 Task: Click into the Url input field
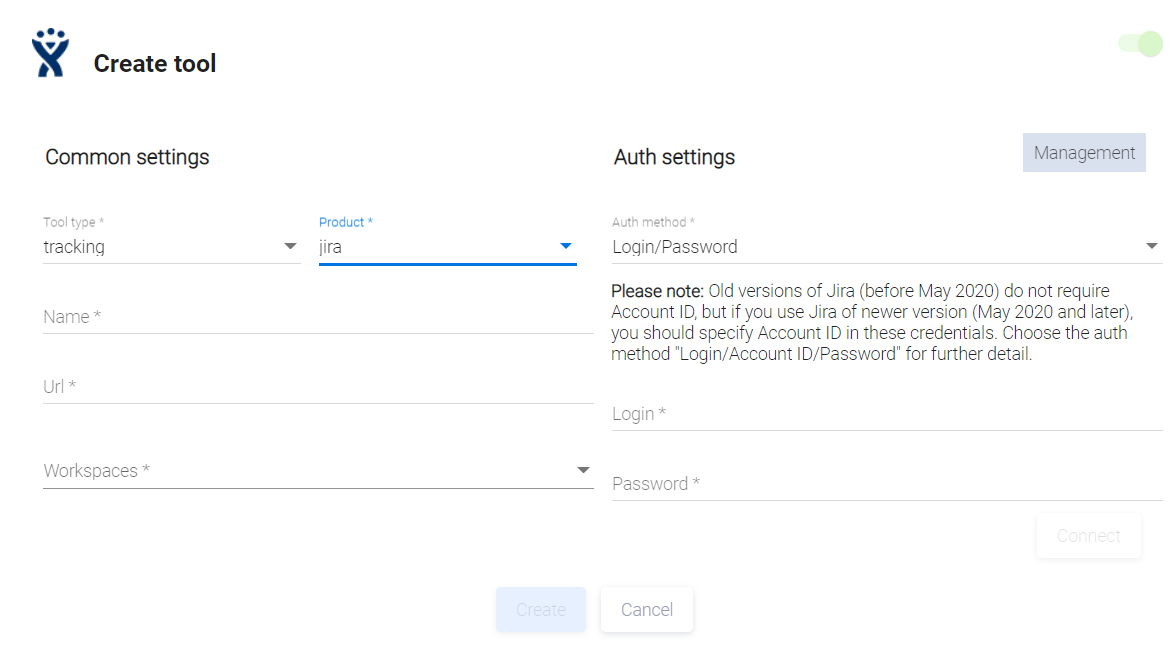(x=318, y=387)
